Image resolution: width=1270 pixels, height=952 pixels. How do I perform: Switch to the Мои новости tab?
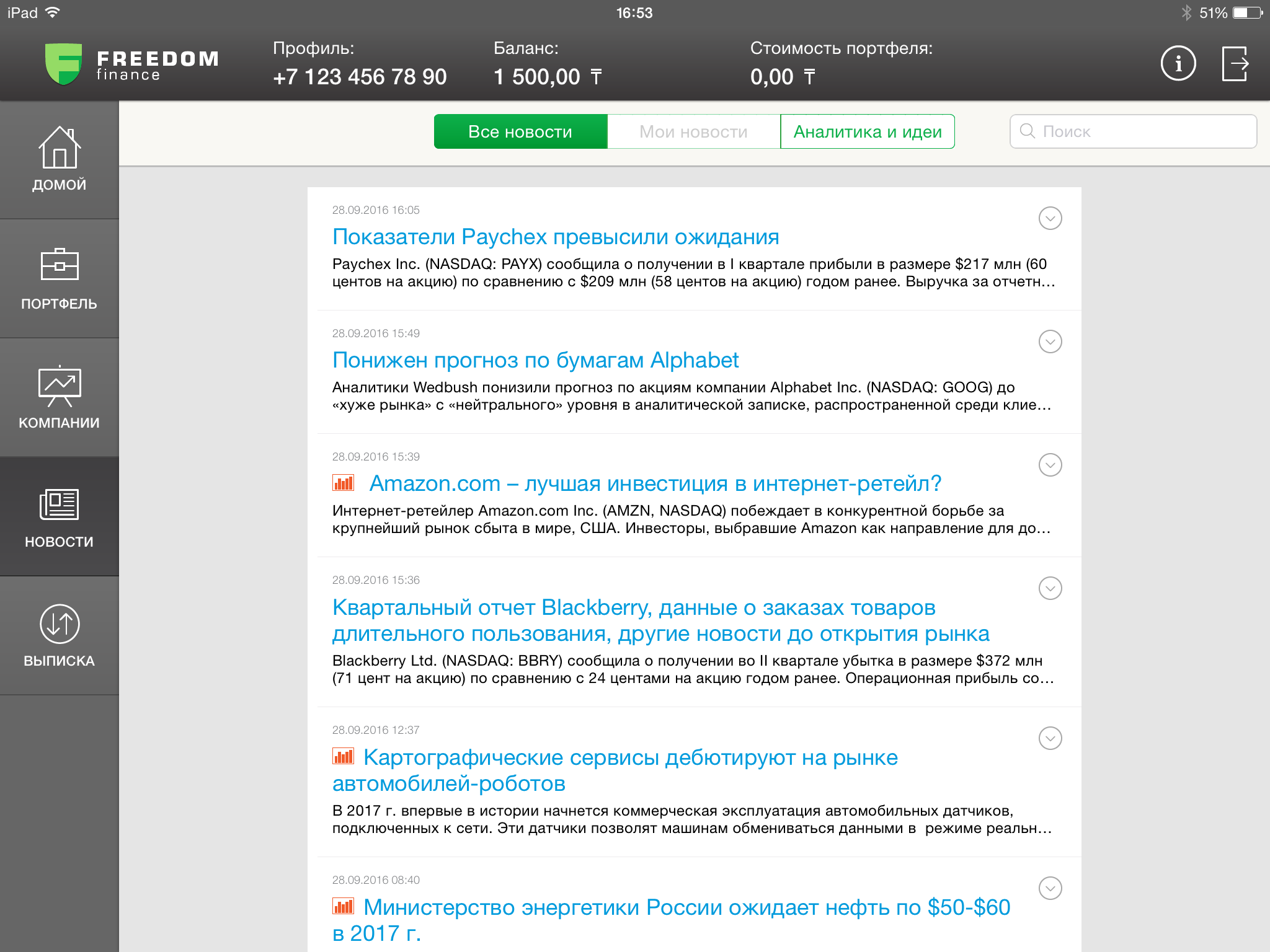click(693, 131)
